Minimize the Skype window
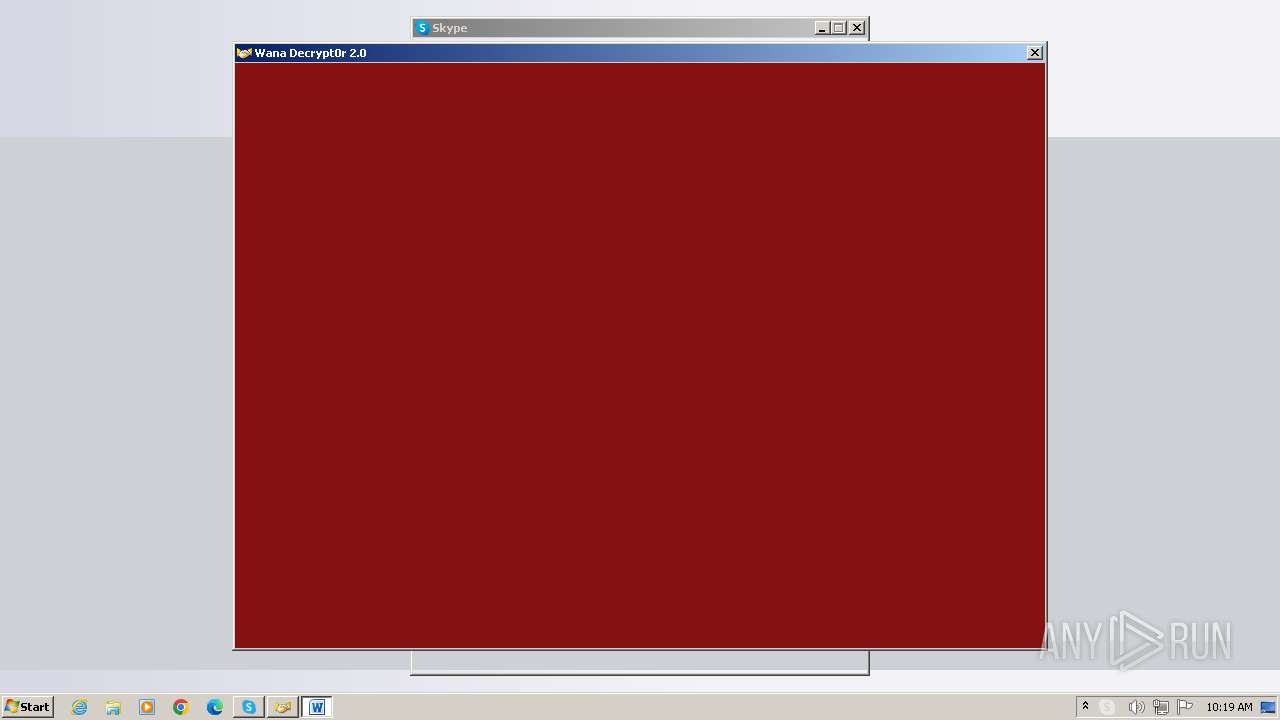Image resolution: width=1280 pixels, height=720 pixels. pos(822,28)
